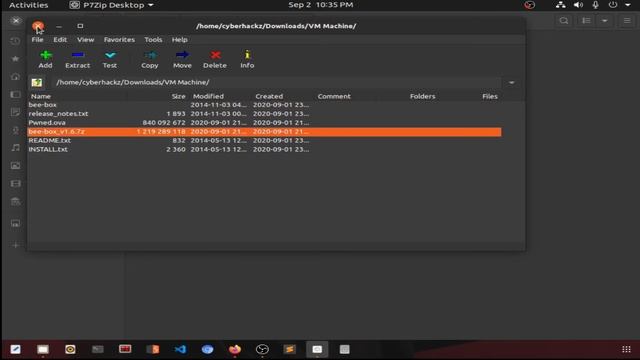Open Firefox from the dock
Image resolution: width=640 pixels, height=360 pixels.
point(235,349)
